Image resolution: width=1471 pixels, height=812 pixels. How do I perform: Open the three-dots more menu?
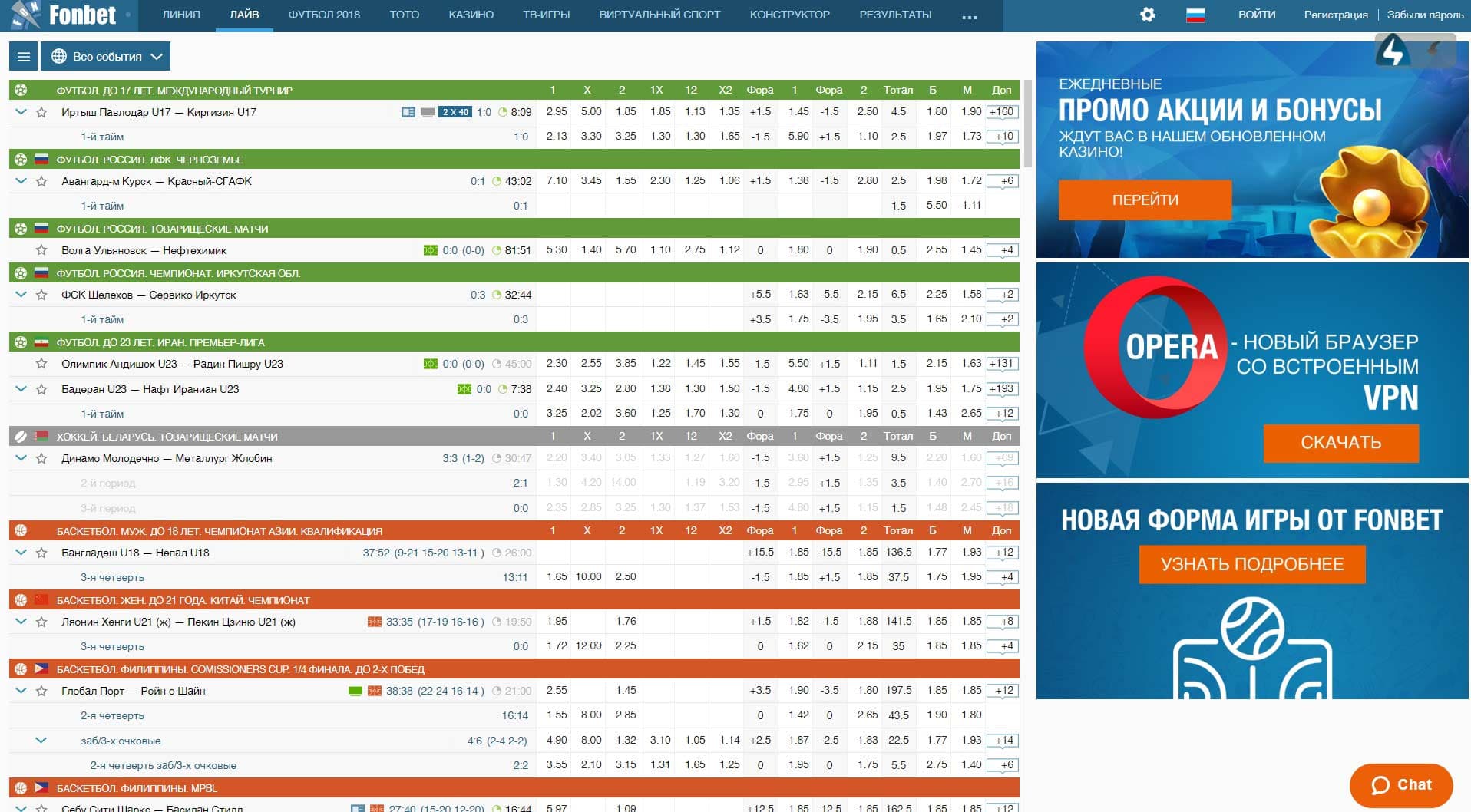click(970, 16)
